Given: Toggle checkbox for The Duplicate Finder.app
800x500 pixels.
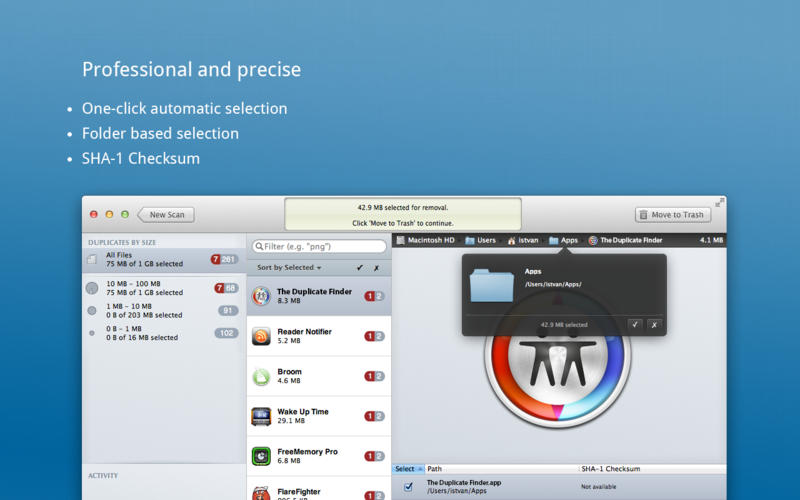Looking at the screenshot, I should 408,487.
